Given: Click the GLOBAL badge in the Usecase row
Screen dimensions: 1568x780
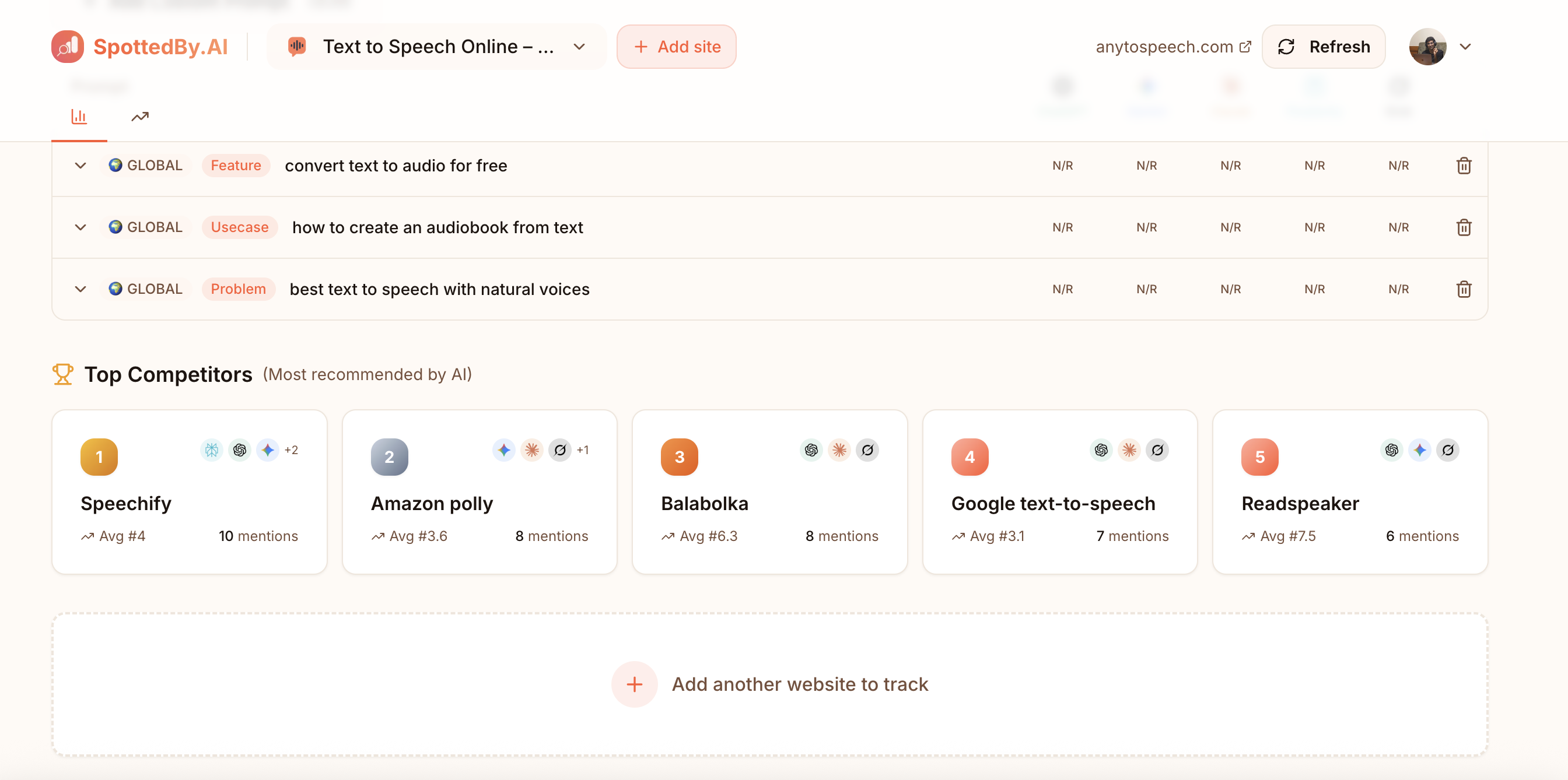Looking at the screenshot, I should 145,227.
